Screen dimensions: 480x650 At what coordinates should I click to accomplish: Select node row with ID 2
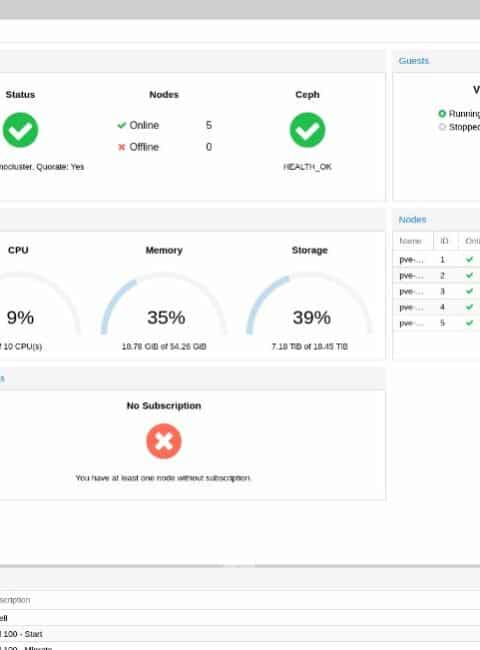click(x=436, y=275)
